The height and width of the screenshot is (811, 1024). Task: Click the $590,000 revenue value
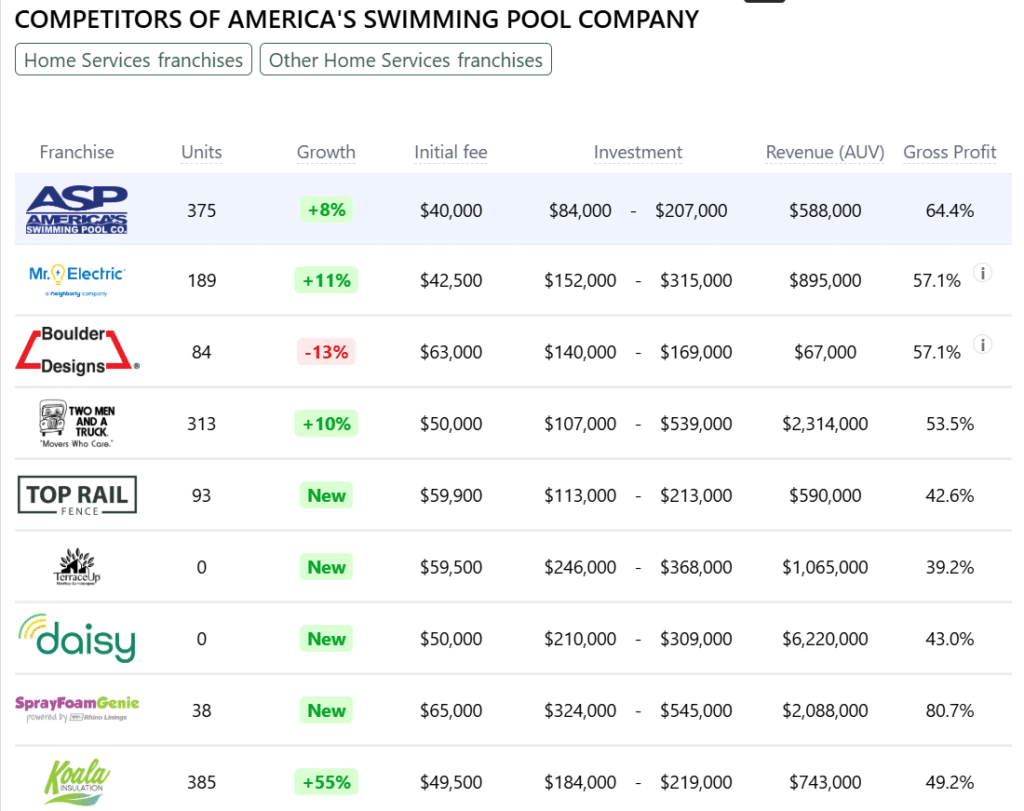tap(825, 496)
